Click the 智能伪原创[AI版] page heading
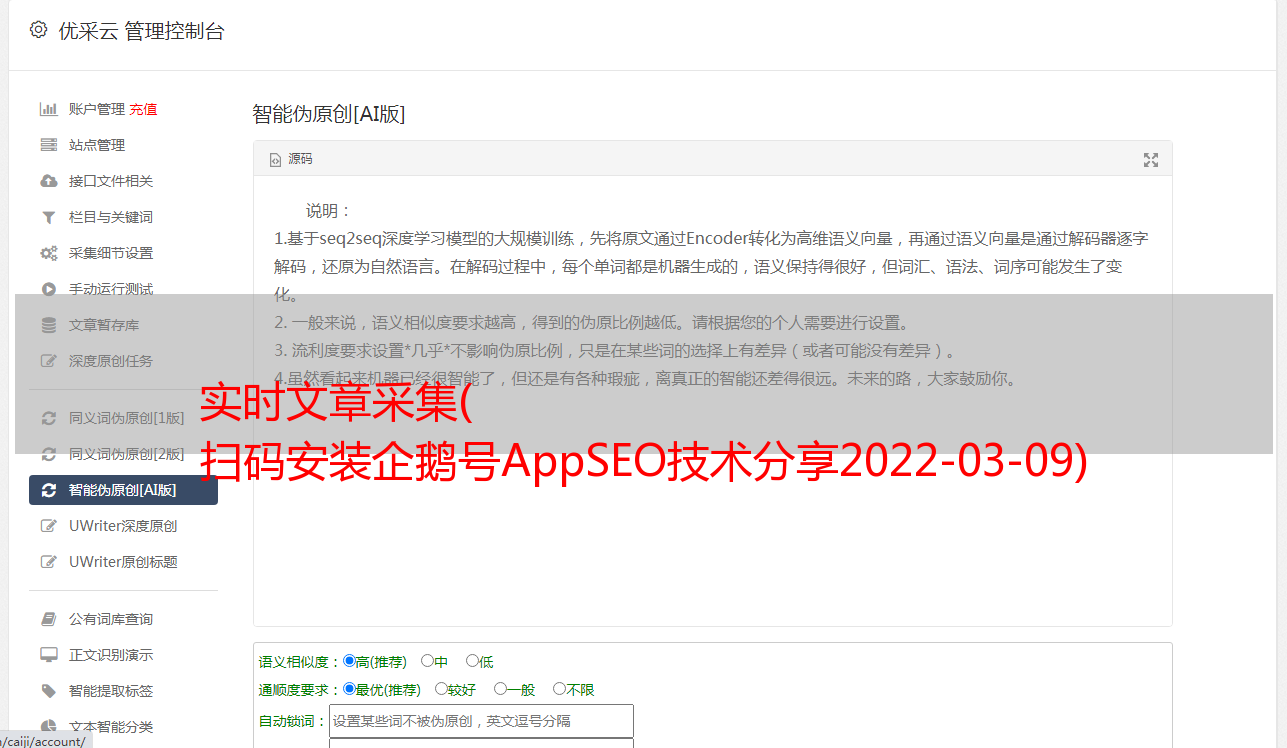 click(329, 114)
